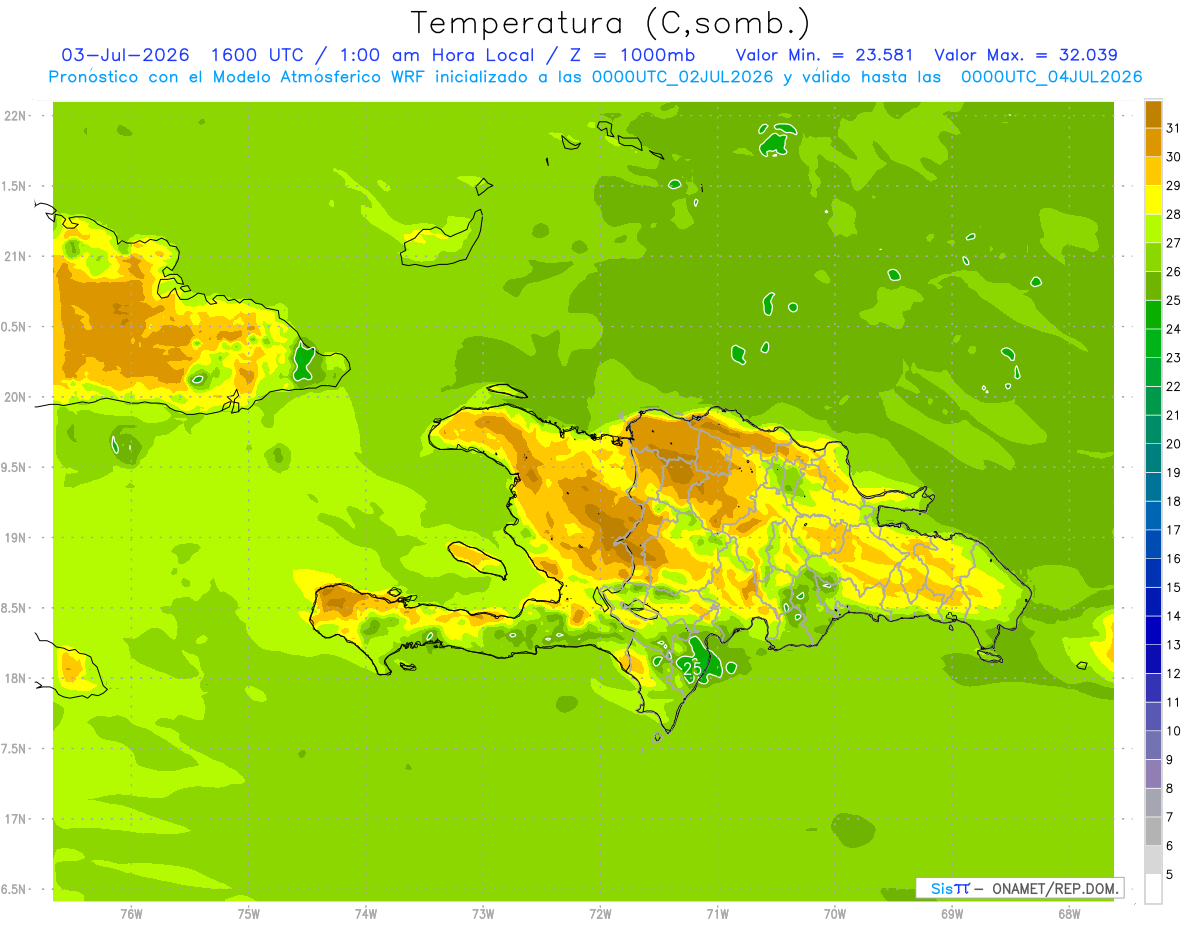Click the '18N' latitude label
Screen dimensions: 1200x927
coord(14,678)
